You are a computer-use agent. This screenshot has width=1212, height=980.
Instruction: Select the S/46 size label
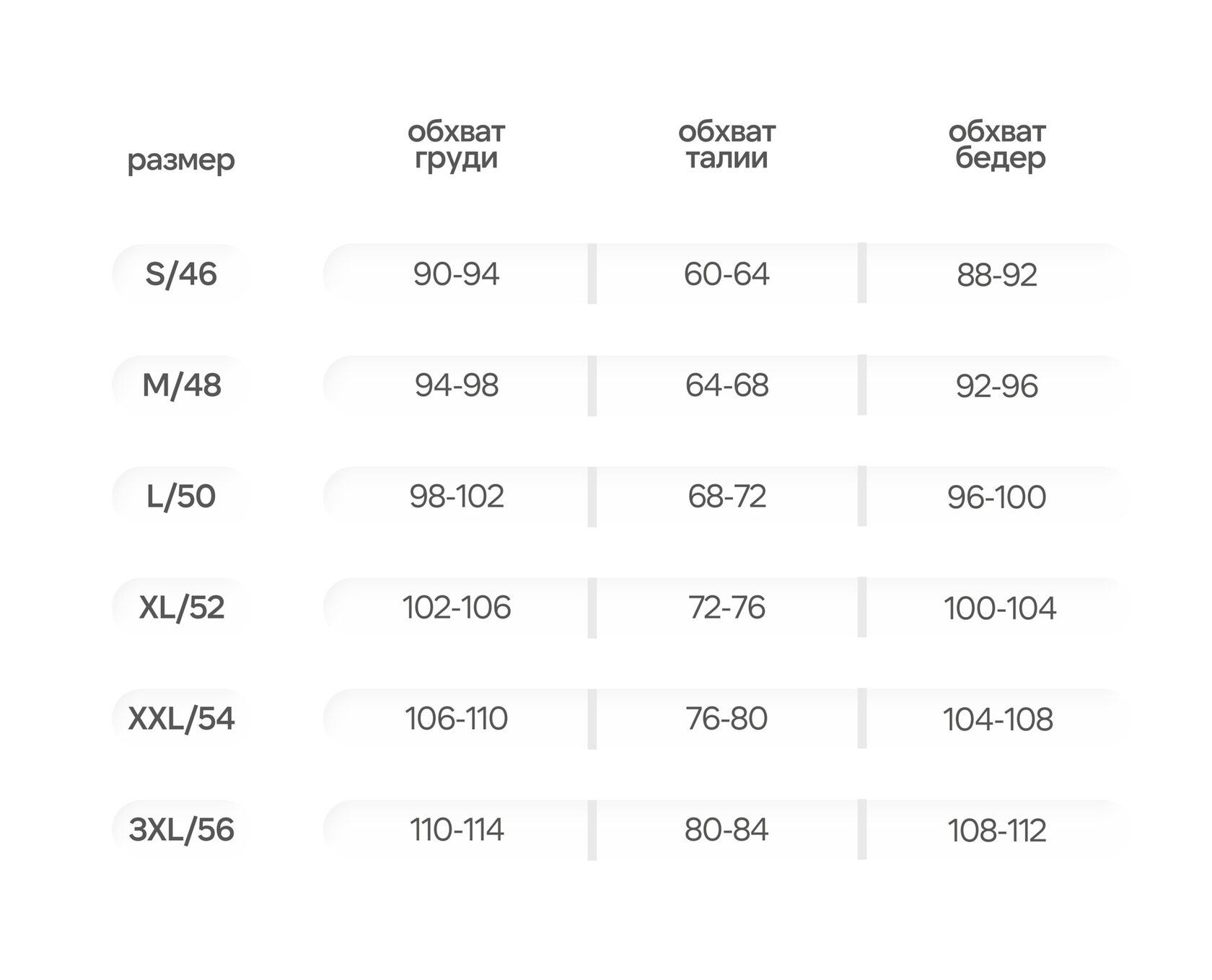click(x=181, y=274)
